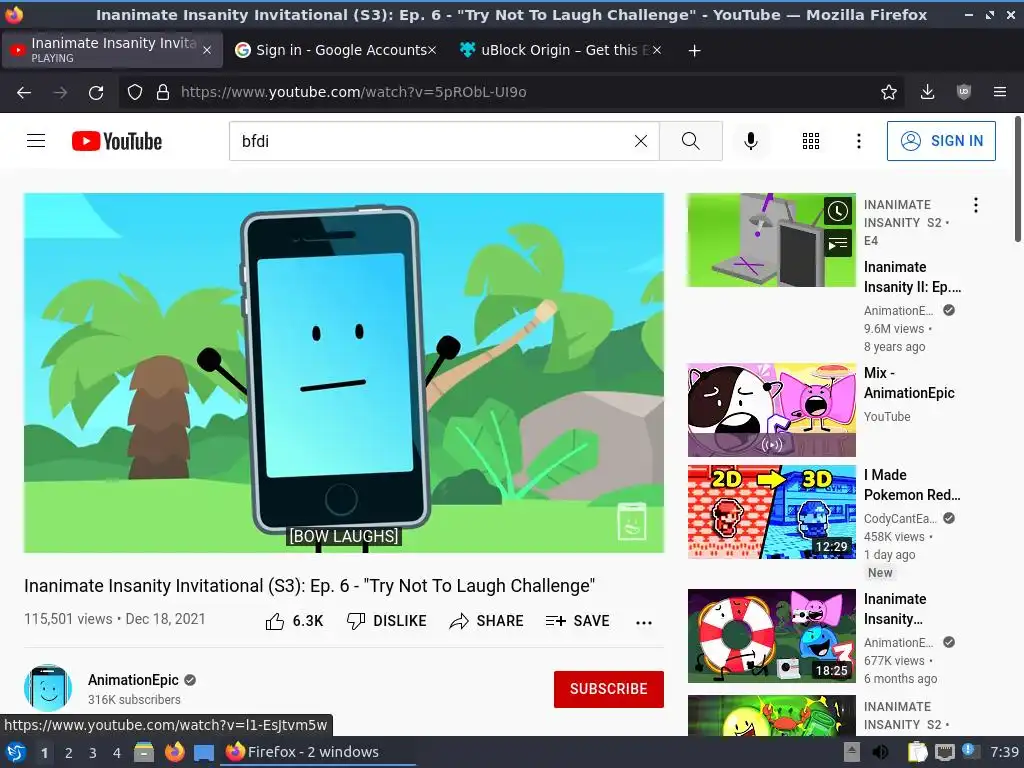
Task: Switch to workspace 2 in taskbar
Action: tap(69, 753)
